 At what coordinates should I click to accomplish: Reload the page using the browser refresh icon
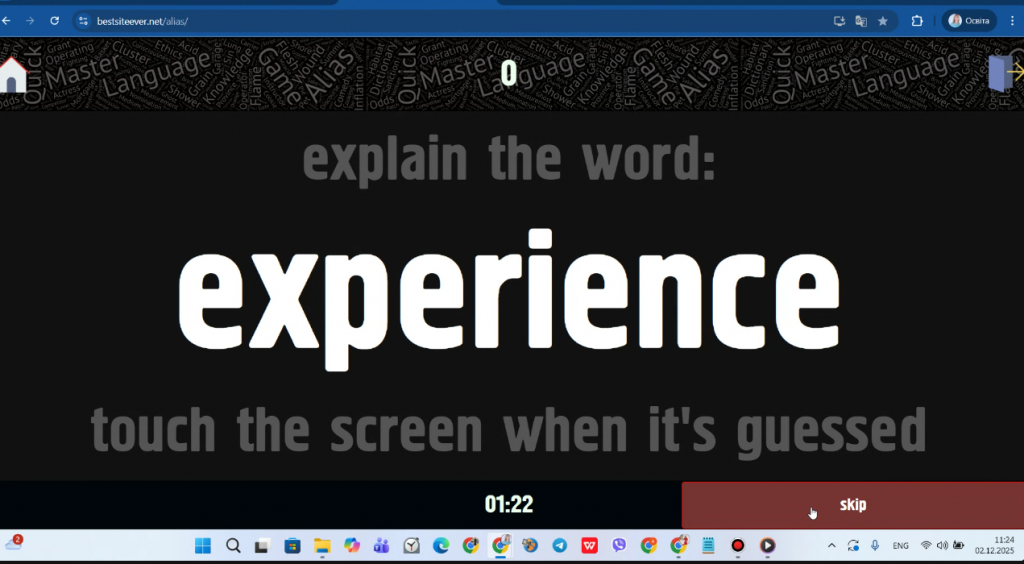54,20
